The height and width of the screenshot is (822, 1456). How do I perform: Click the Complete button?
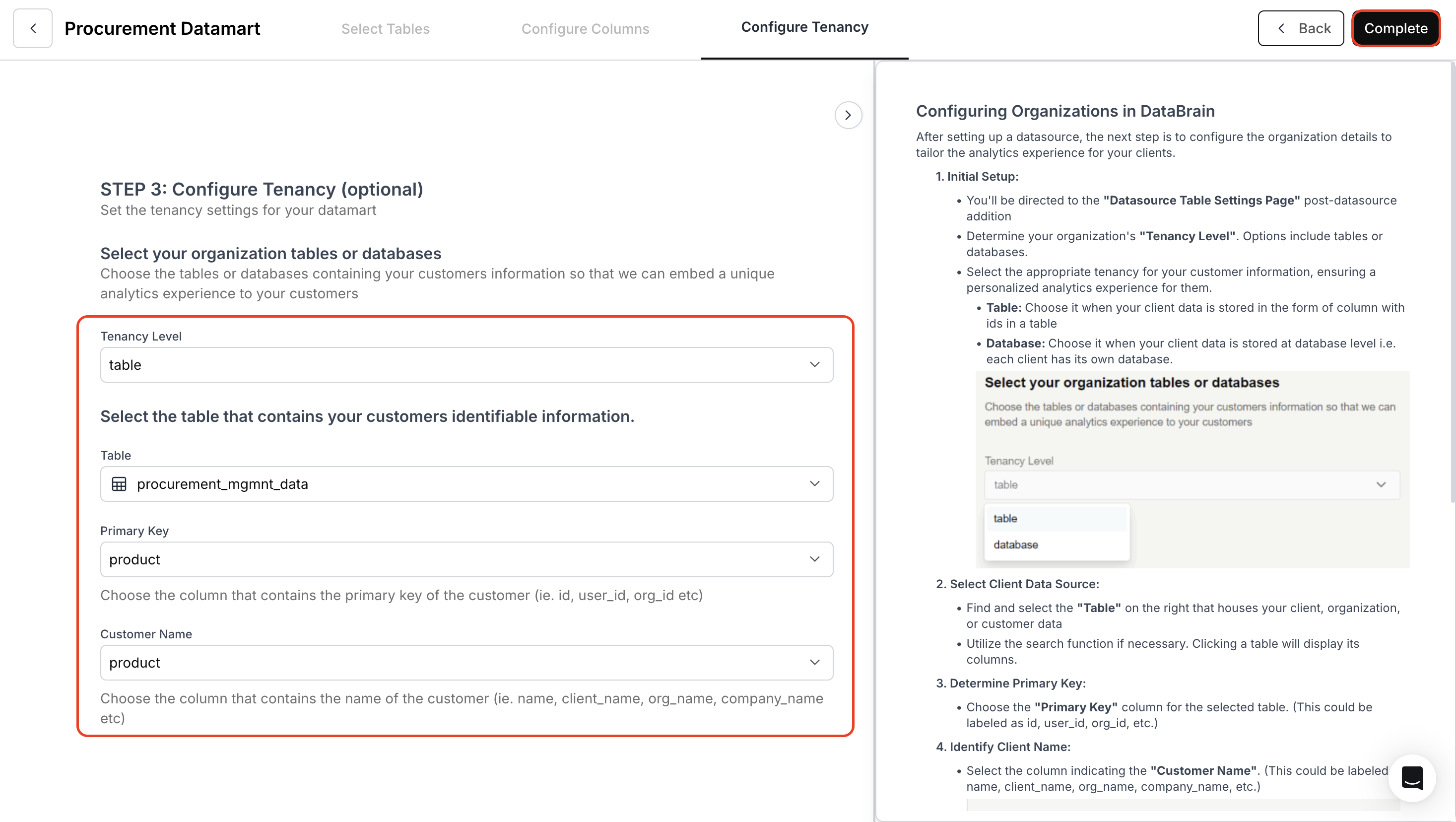pyautogui.click(x=1396, y=28)
